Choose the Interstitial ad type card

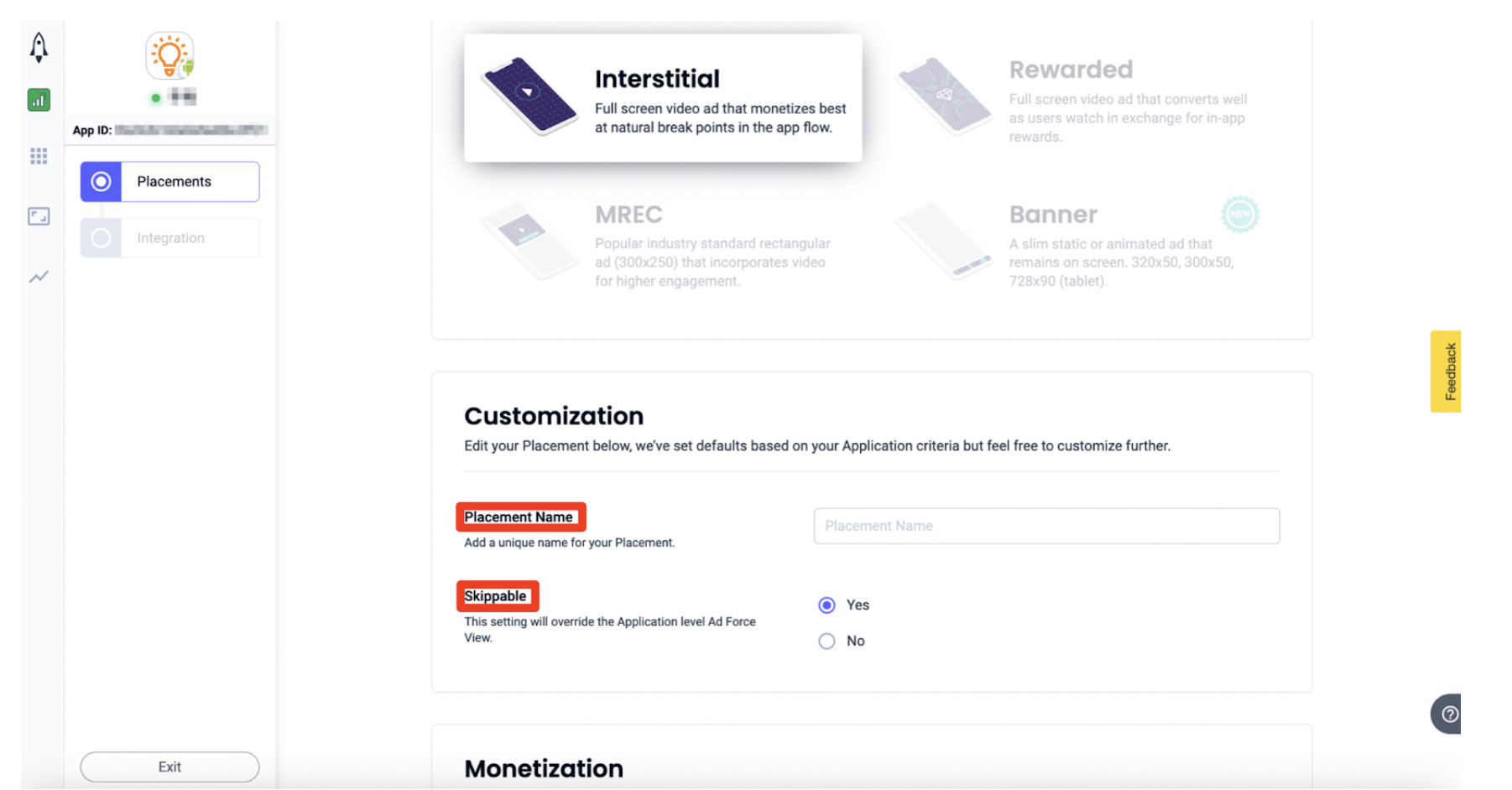[663, 98]
